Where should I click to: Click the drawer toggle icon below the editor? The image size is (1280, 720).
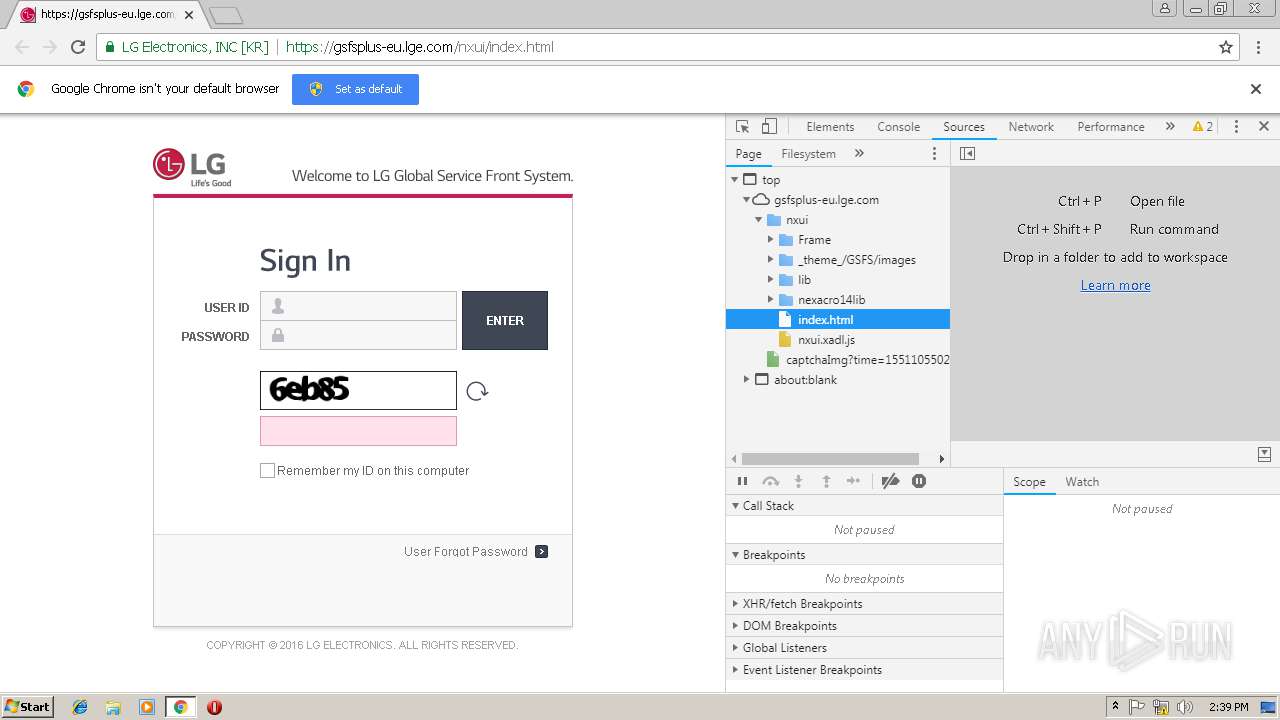(1264, 454)
